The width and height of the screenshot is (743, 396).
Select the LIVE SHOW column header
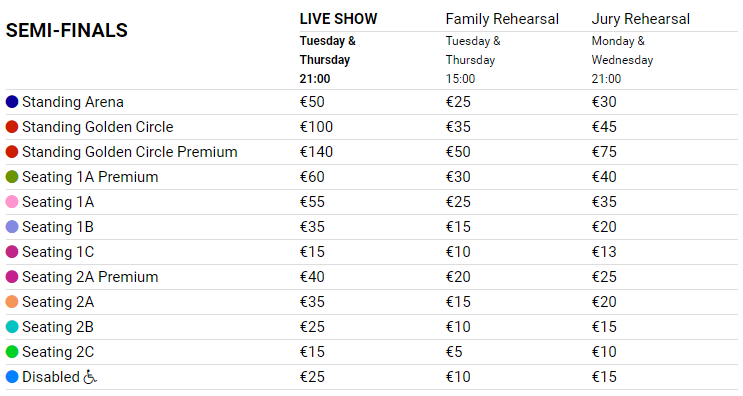tap(338, 19)
